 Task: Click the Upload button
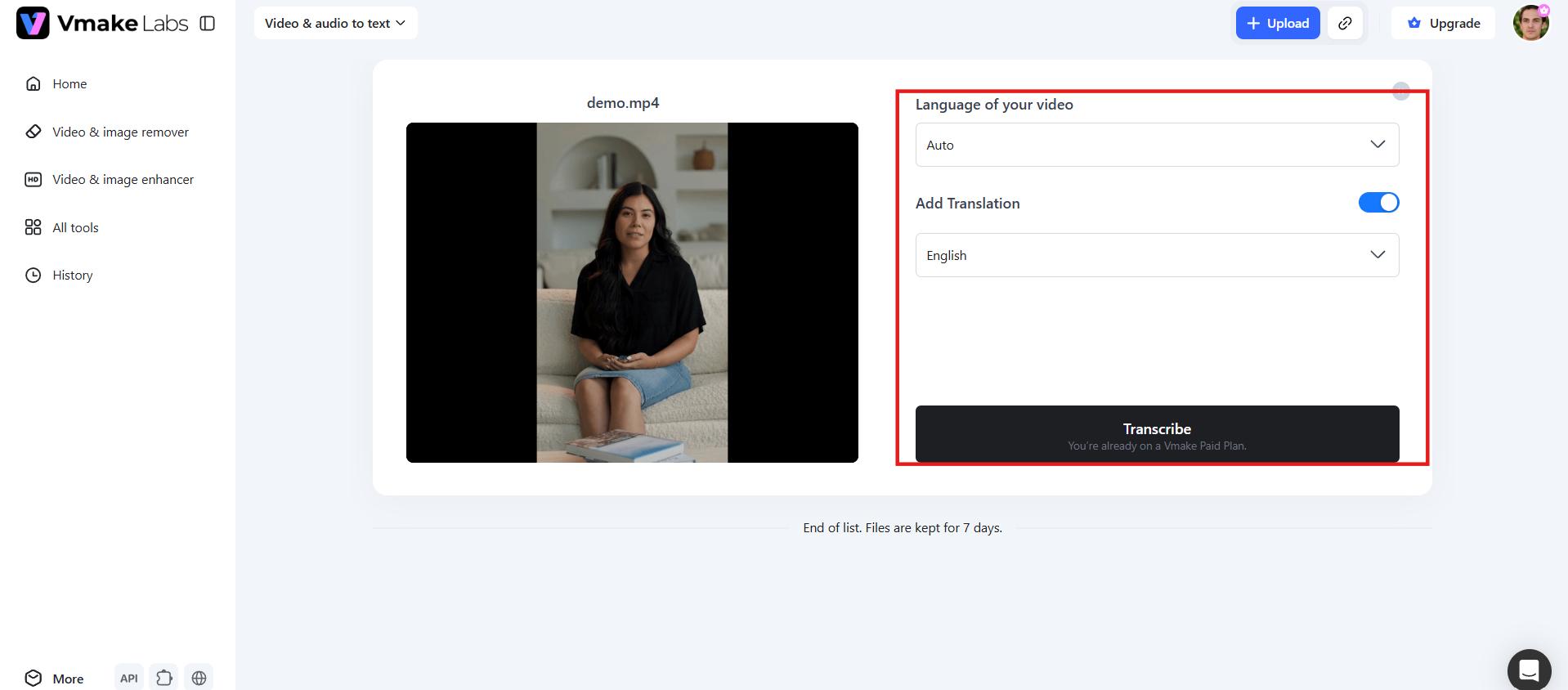pyautogui.click(x=1278, y=23)
